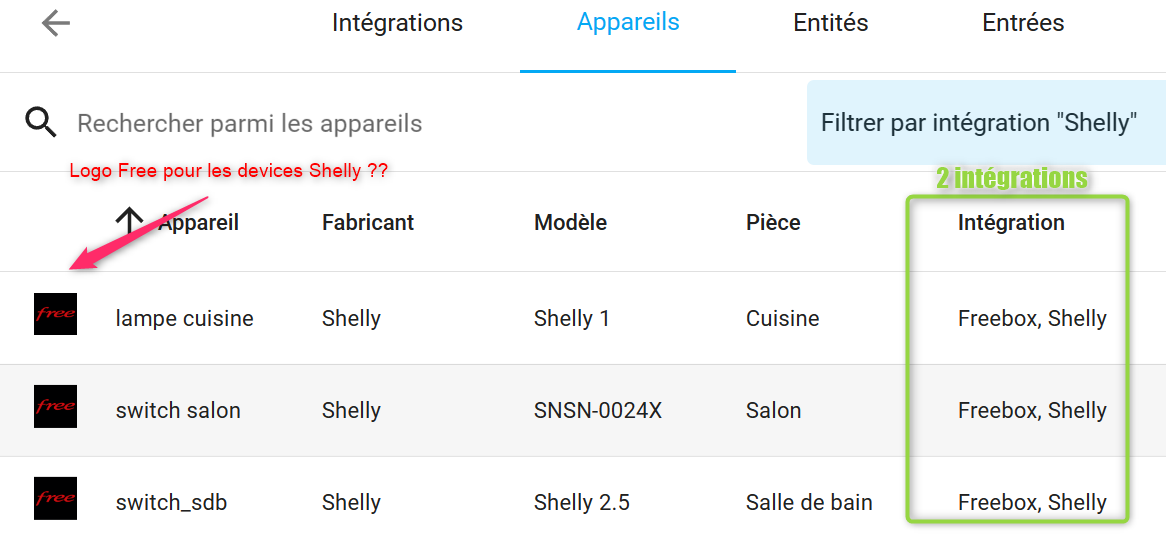Click the Free logo beside switch_sdb
1166x536 pixels.
56,498
